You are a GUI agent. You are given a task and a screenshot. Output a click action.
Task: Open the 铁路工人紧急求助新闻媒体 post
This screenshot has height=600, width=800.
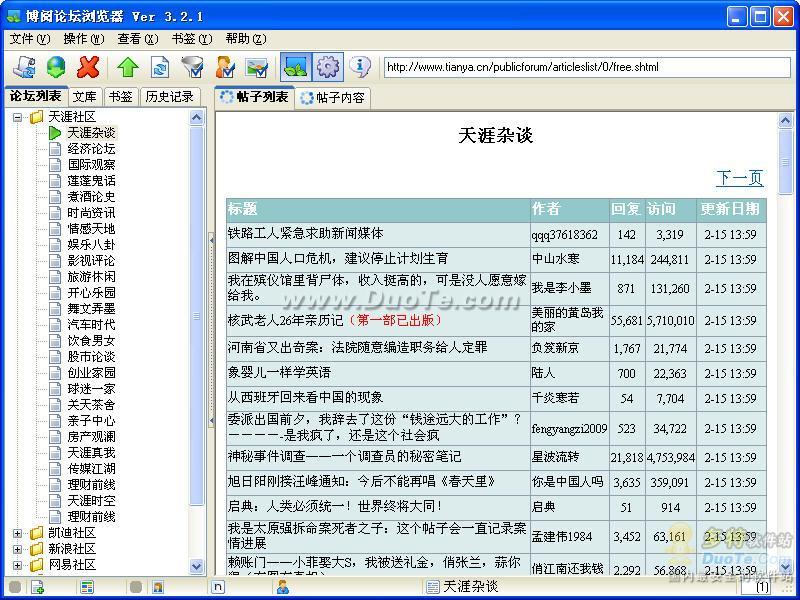click(306, 234)
